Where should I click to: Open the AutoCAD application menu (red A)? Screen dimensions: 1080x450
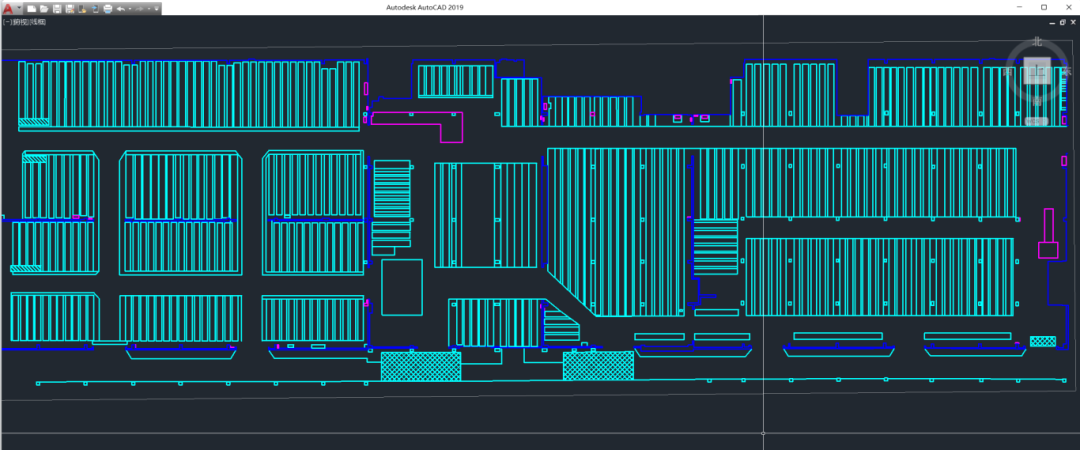(8, 9)
